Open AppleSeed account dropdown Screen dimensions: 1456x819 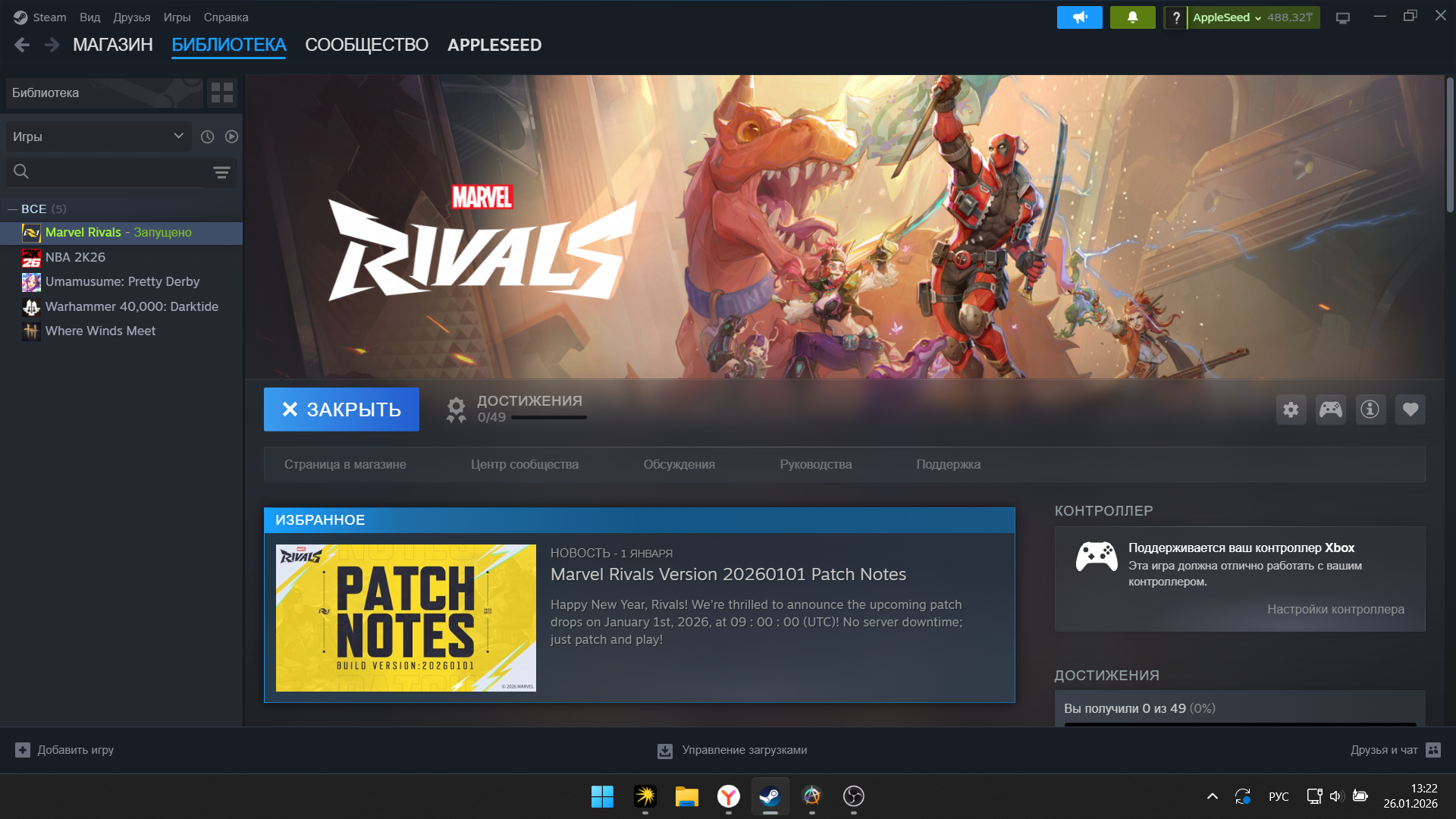[1226, 17]
